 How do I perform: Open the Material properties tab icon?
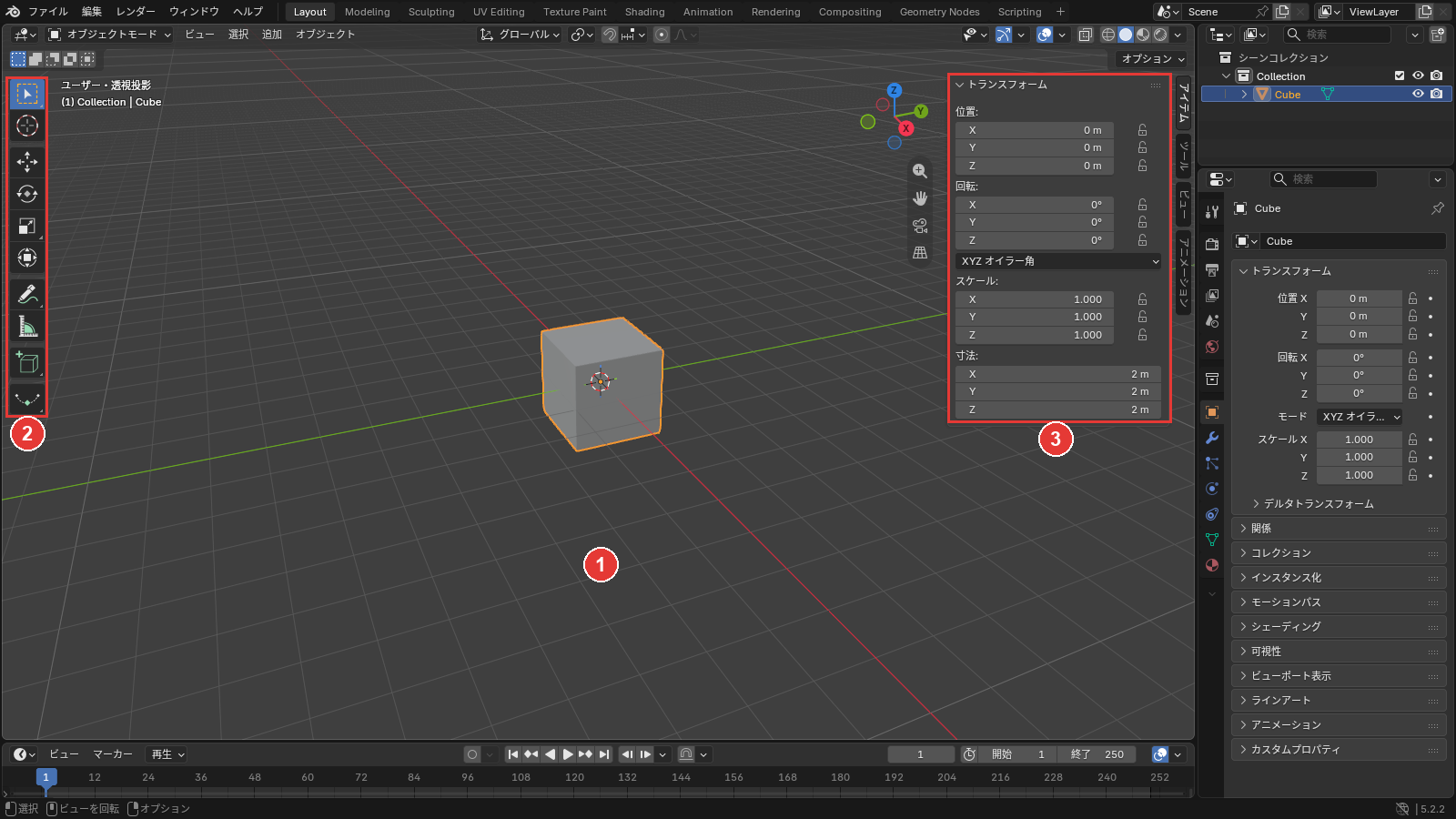(1212, 565)
